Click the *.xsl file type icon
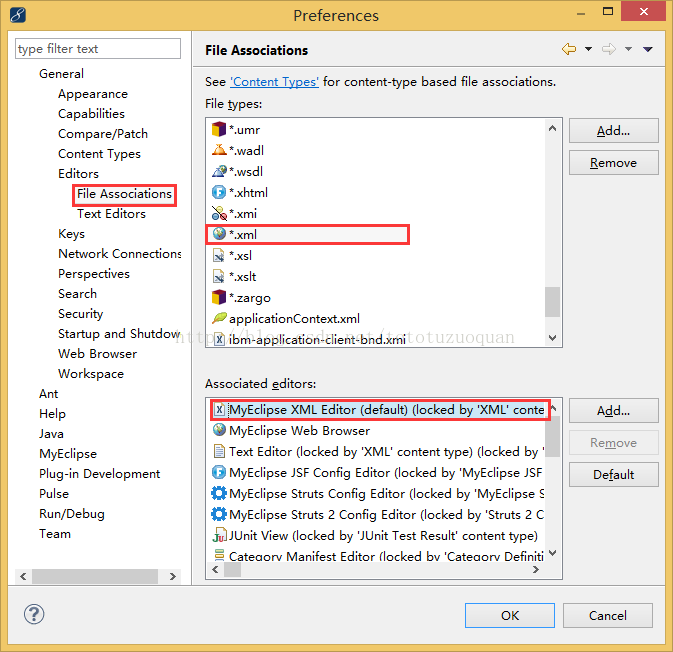 [219, 255]
